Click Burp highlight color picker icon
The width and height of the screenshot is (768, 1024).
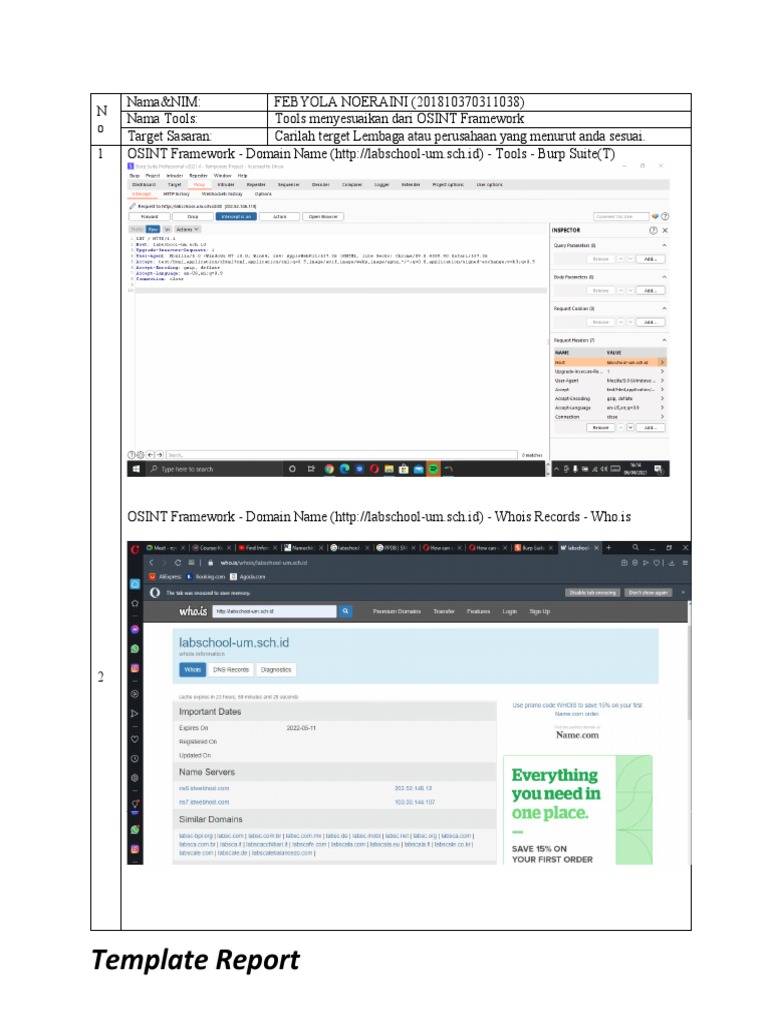pos(655,216)
